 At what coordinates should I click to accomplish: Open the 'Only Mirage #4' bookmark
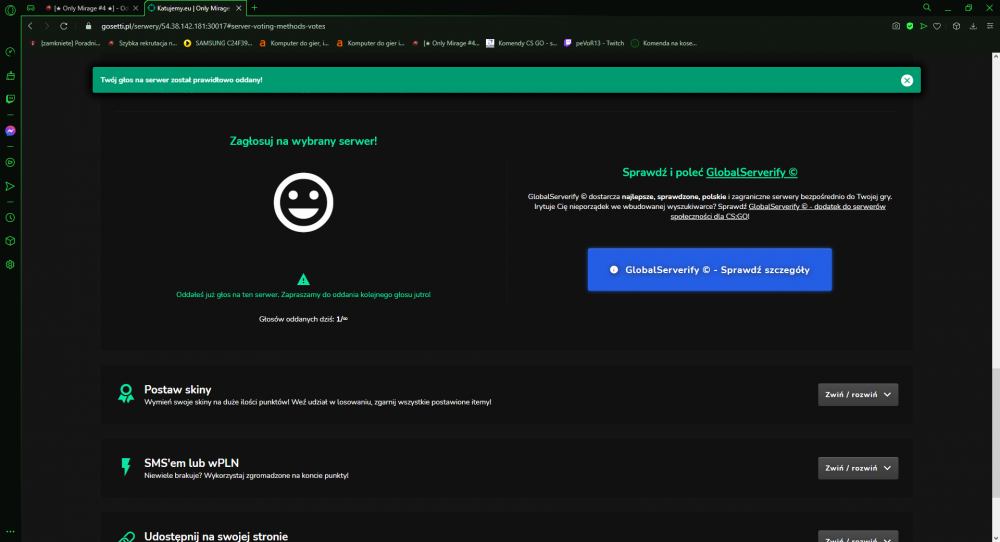(446, 43)
